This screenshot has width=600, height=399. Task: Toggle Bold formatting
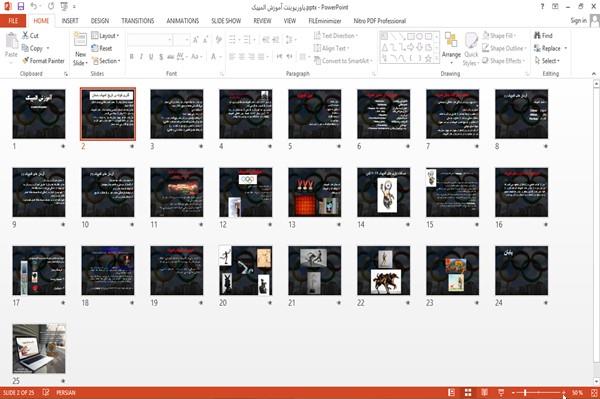(x=132, y=57)
